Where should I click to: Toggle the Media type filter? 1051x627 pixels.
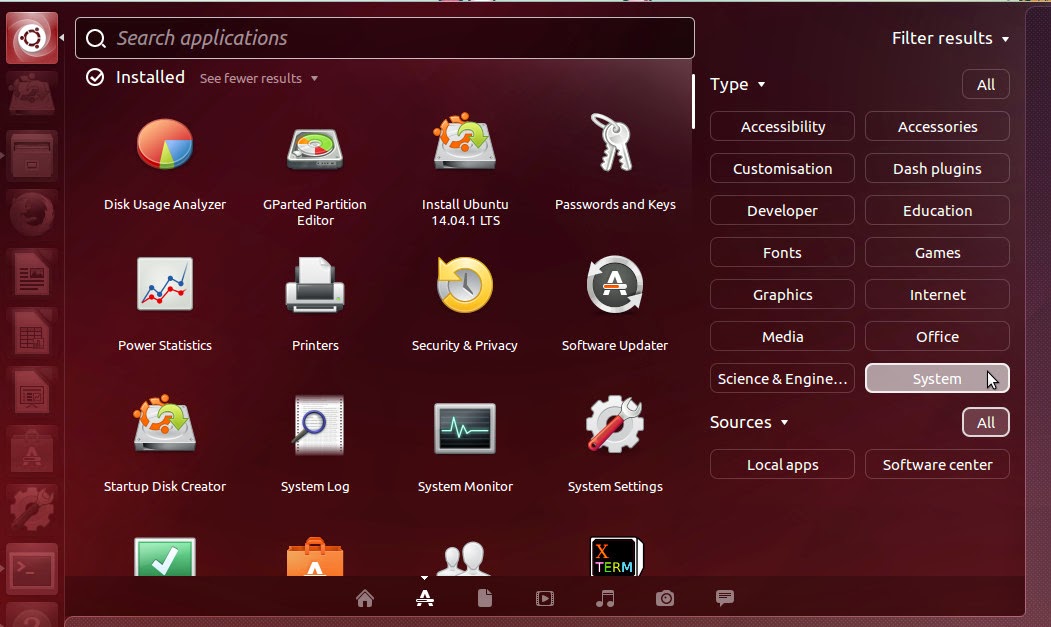click(x=782, y=337)
